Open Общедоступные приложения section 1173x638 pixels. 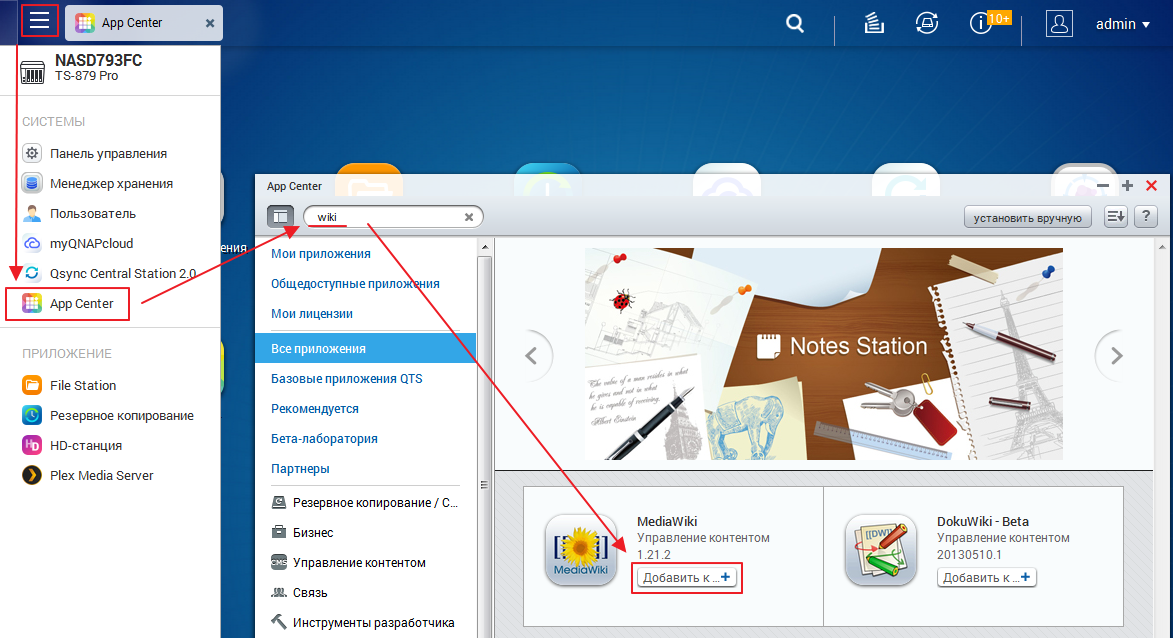click(x=355, y=283)
